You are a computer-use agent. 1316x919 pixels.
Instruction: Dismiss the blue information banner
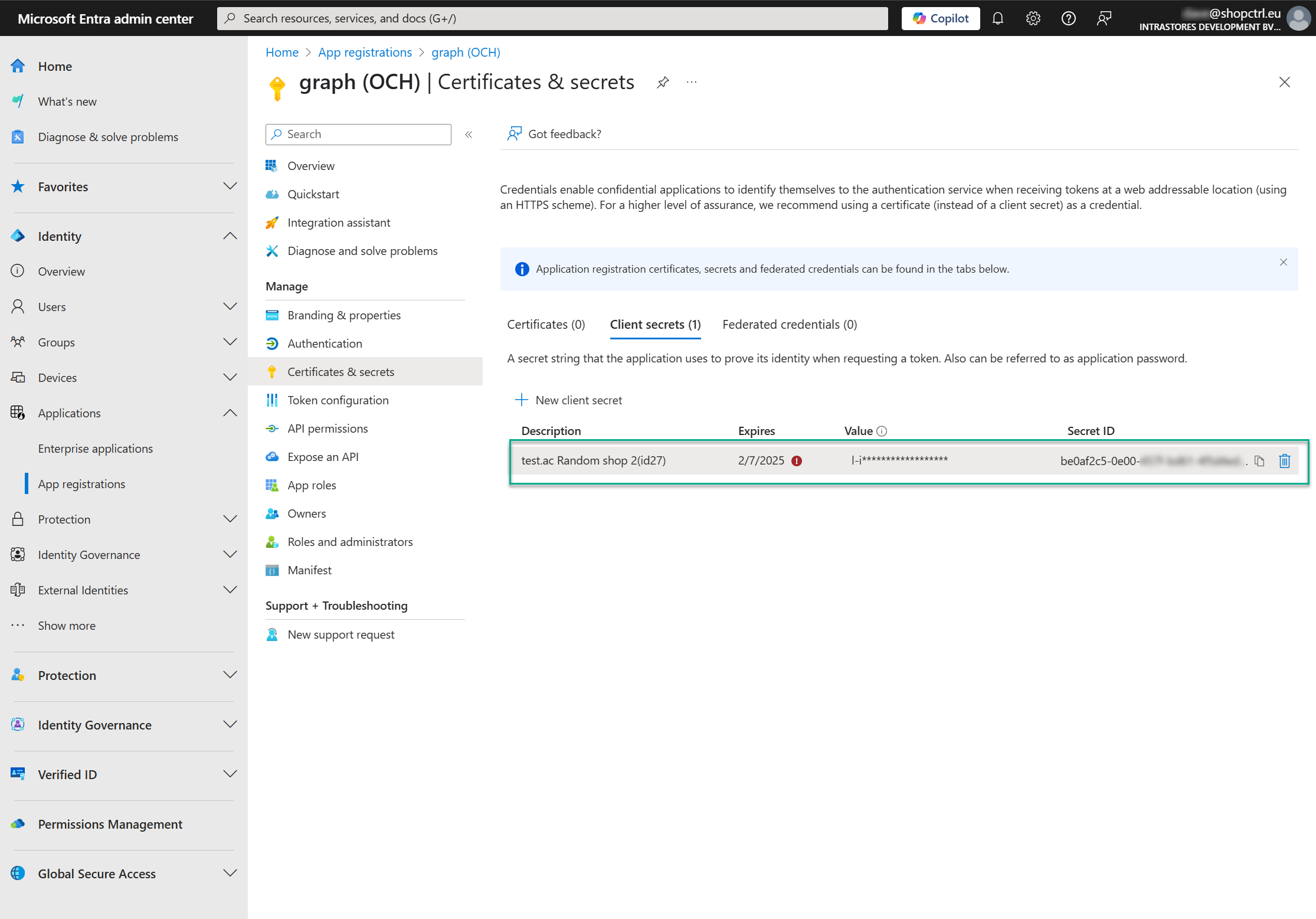tap(1283, 262)
